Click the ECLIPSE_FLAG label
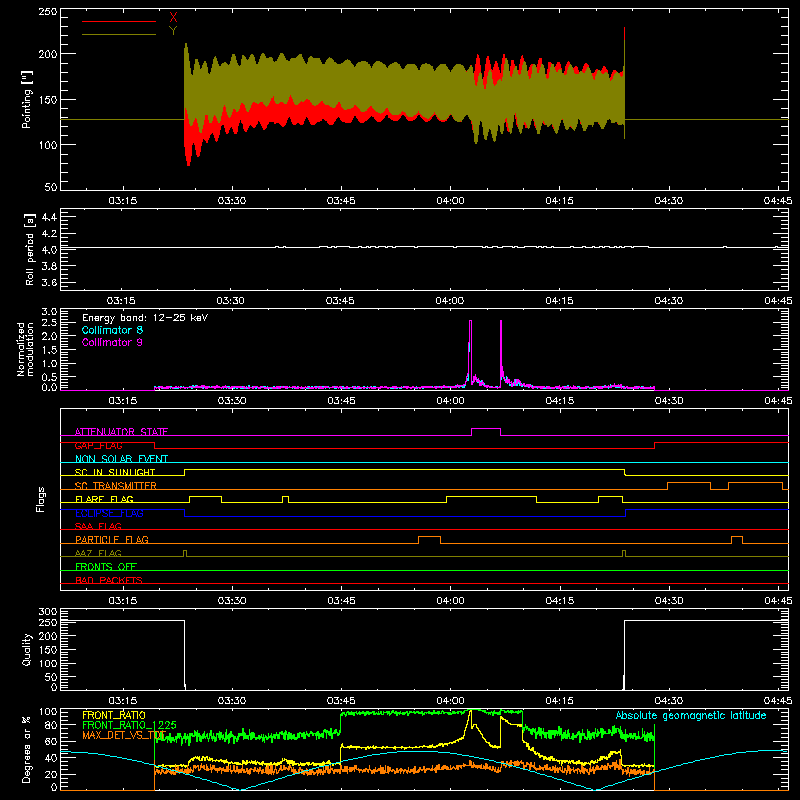The height and width of the screenshot is (800, 800). [109, 513]
